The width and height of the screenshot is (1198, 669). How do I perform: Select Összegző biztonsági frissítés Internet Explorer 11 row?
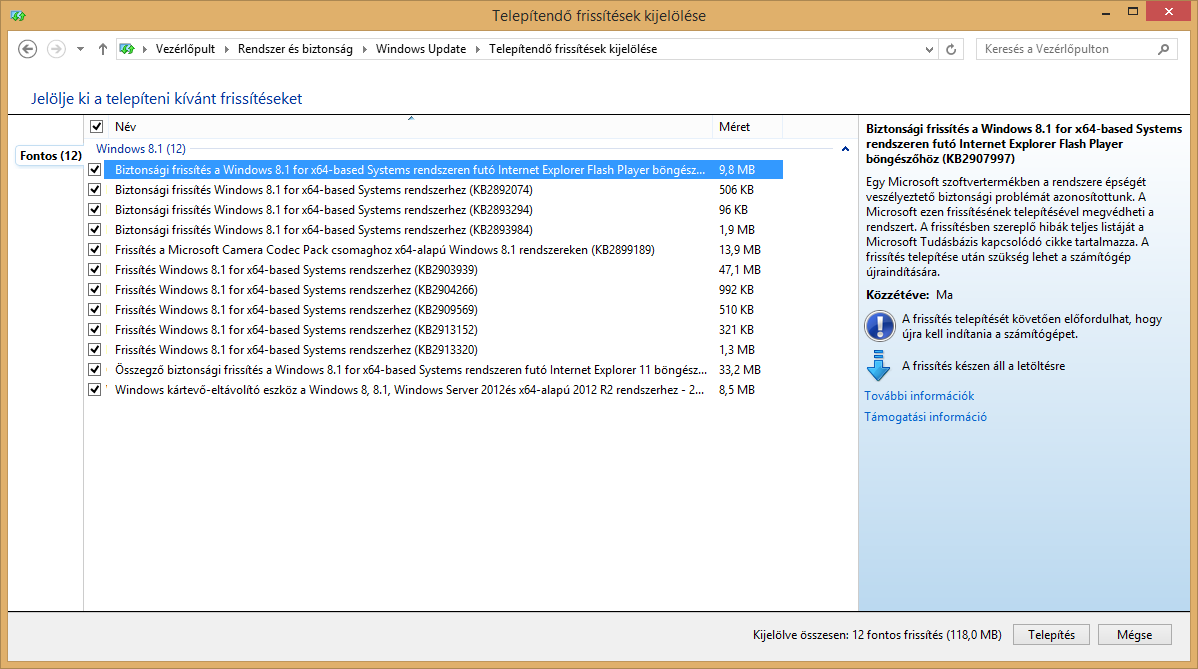[x=445, y=370]
